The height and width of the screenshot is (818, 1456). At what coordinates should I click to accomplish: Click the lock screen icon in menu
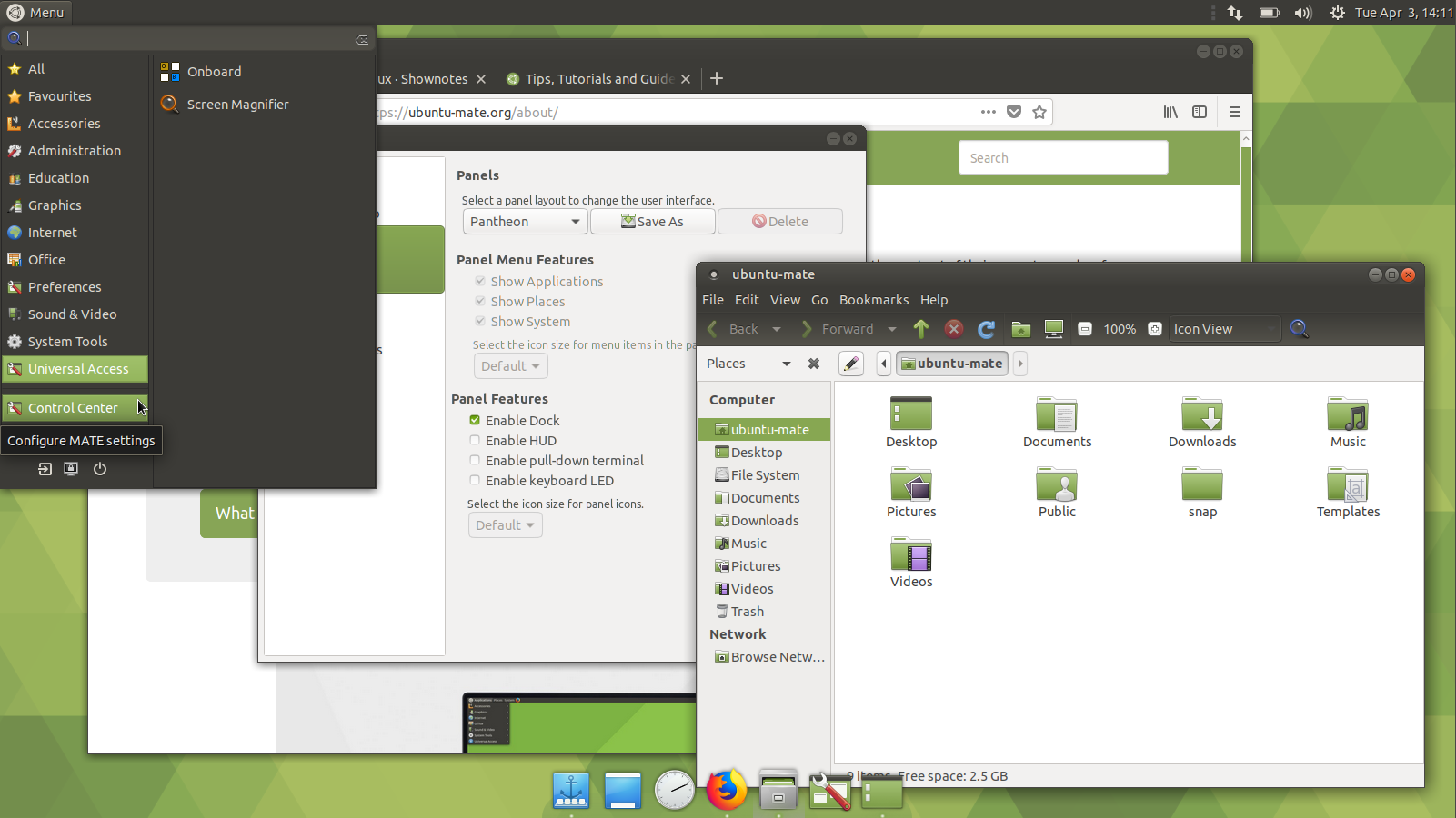[x=71, y=469]
